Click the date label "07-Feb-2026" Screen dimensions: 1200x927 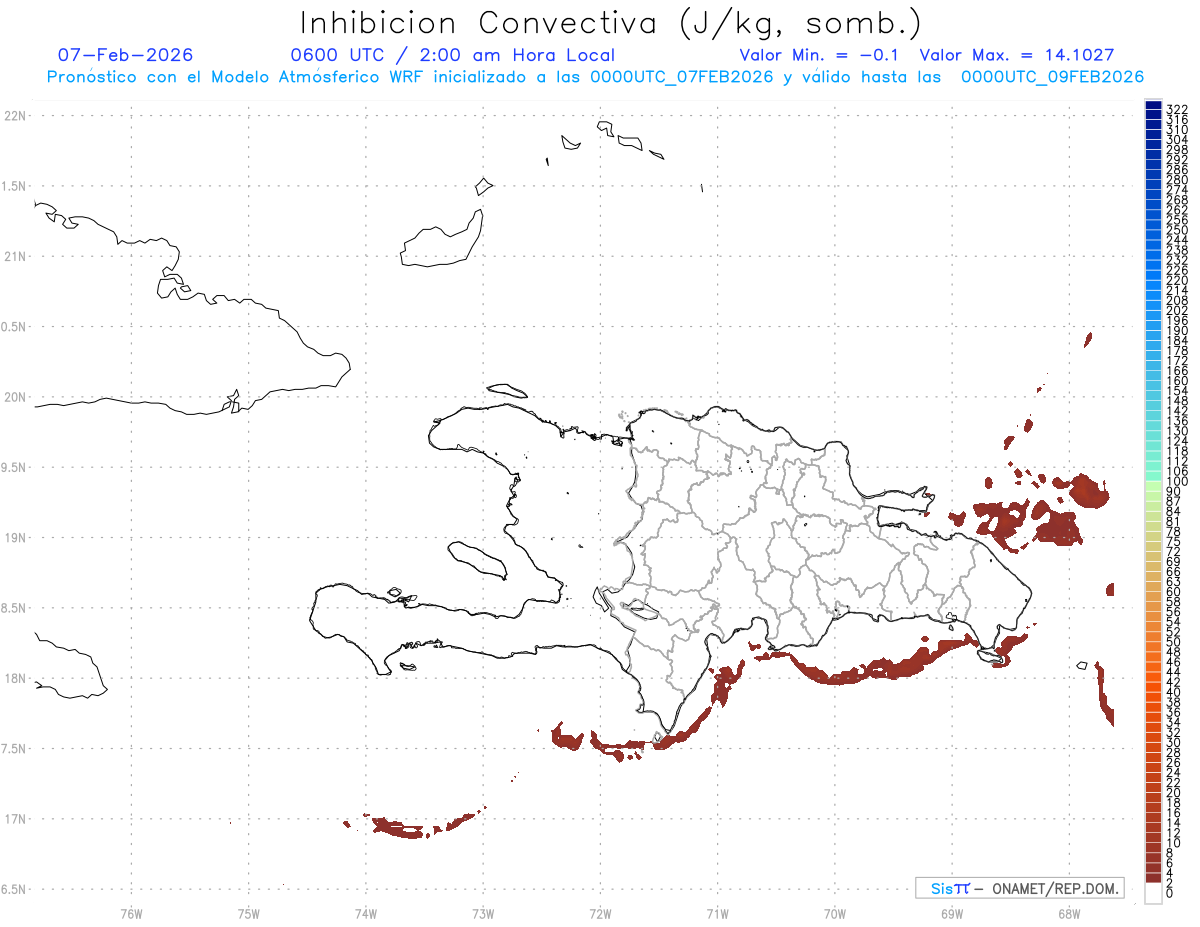pyautogui.click(x=126, y=55)
